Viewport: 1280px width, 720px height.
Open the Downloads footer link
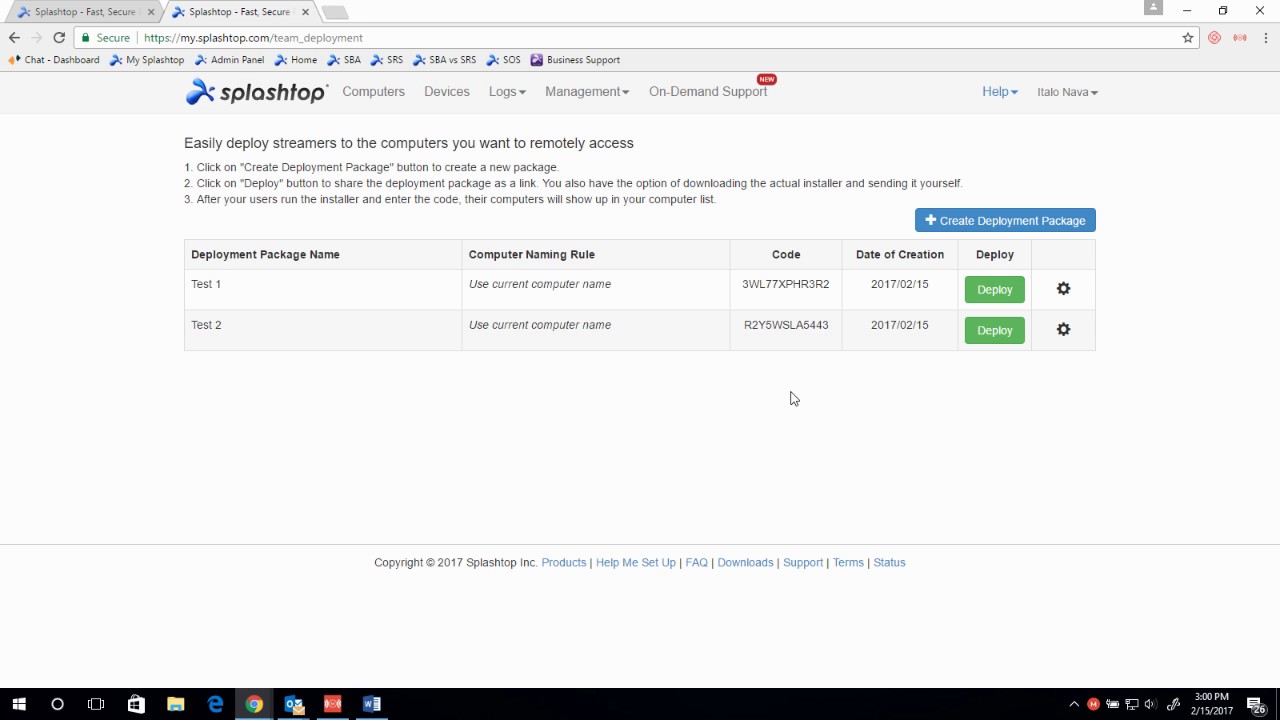pyautogui.click(x=745, y=563)
